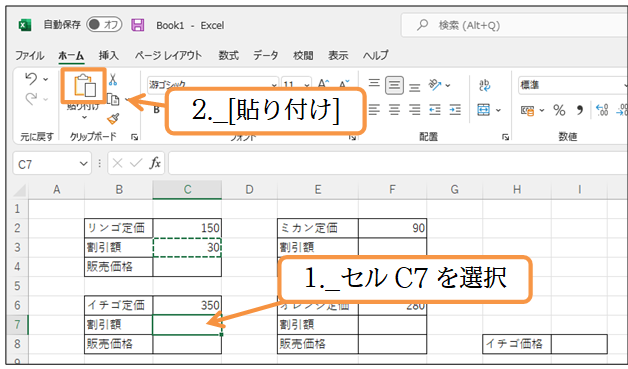Viewport: 628px width, 369px height.
Task: Click the Paste clipboard icon
Action: 85,85
